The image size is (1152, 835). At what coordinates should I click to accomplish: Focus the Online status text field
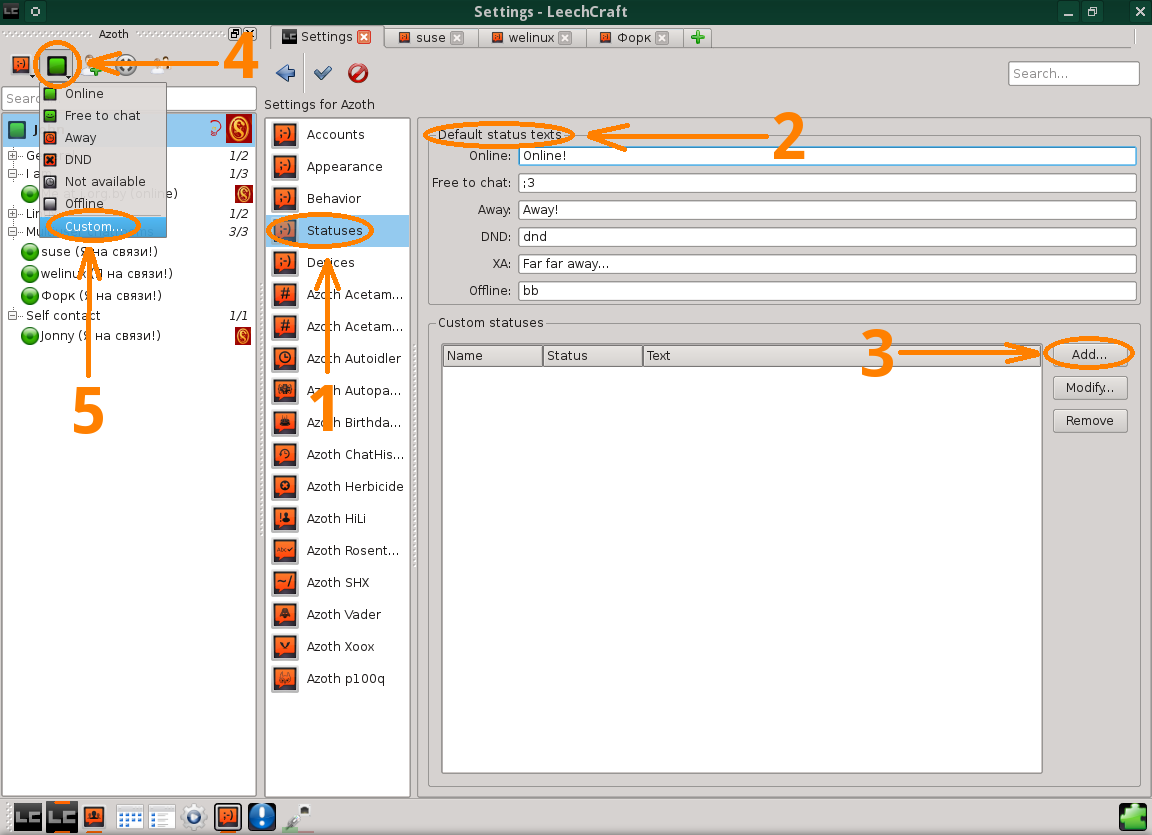(827, 156)
